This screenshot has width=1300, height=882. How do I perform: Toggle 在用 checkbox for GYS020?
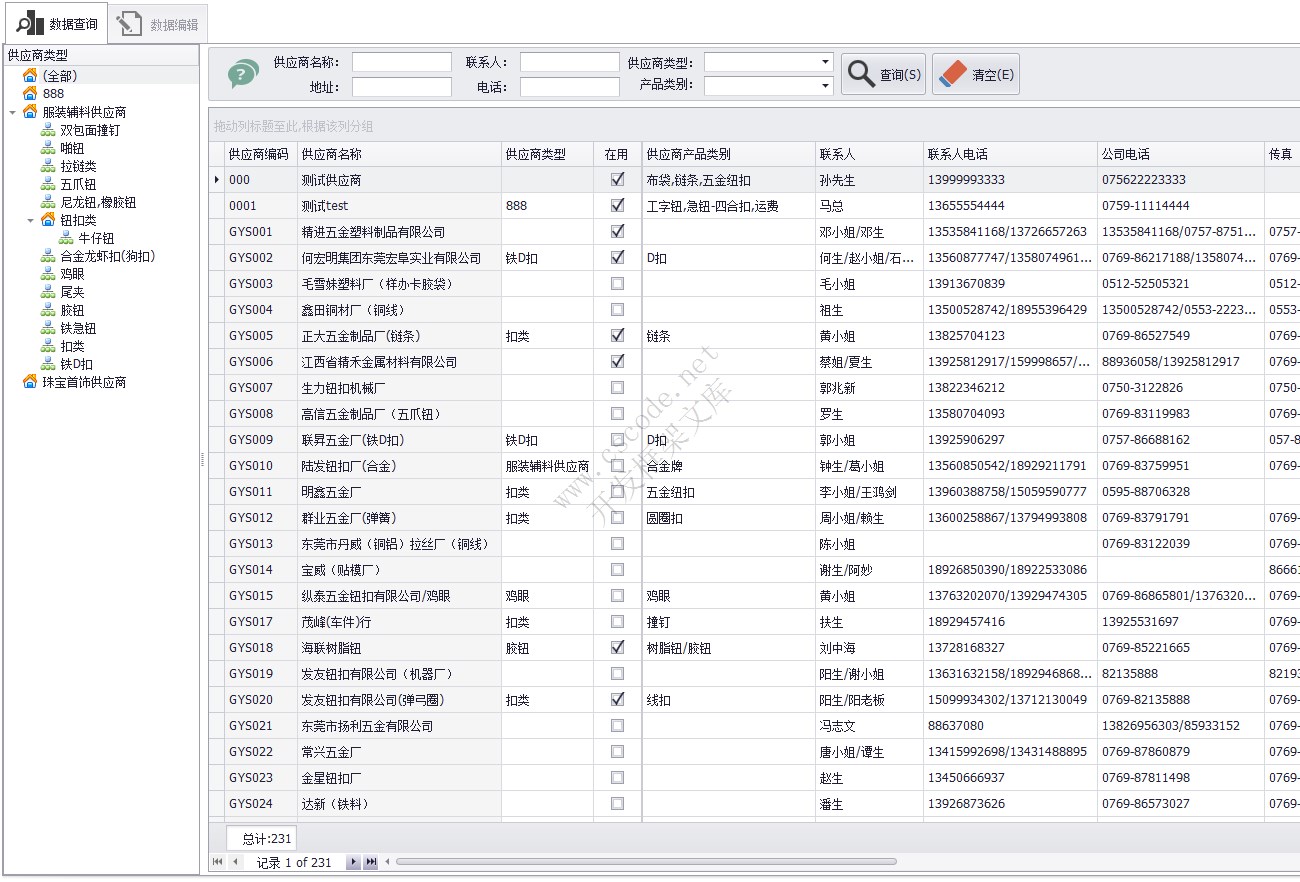(617, 700)
